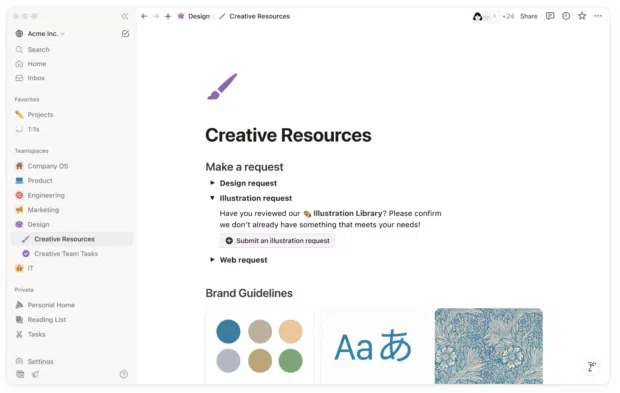The image size is (620, 393).
Task: Collapse the Illustration request toggle
Action: [x=212, y=198]
